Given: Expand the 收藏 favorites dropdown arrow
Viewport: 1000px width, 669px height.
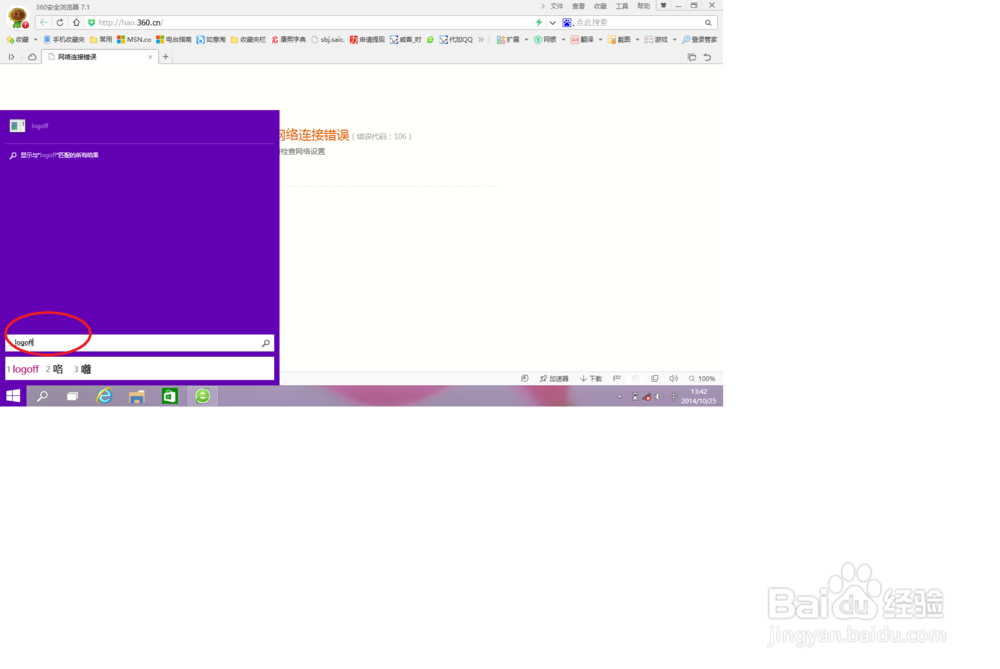Looking at the screenshot, I should click(36, 40).
